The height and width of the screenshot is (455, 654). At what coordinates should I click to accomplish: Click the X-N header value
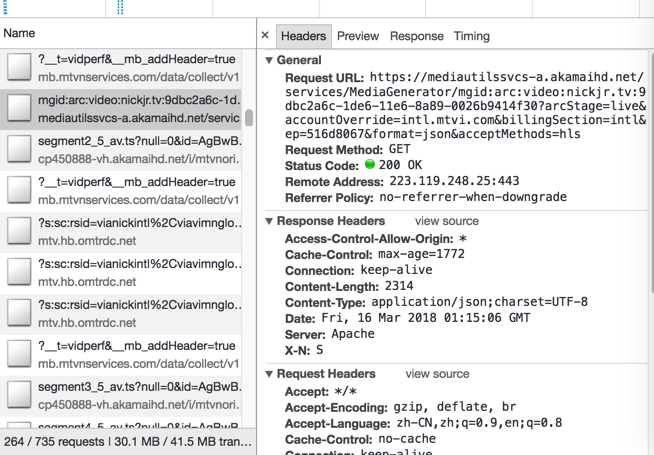319,350
